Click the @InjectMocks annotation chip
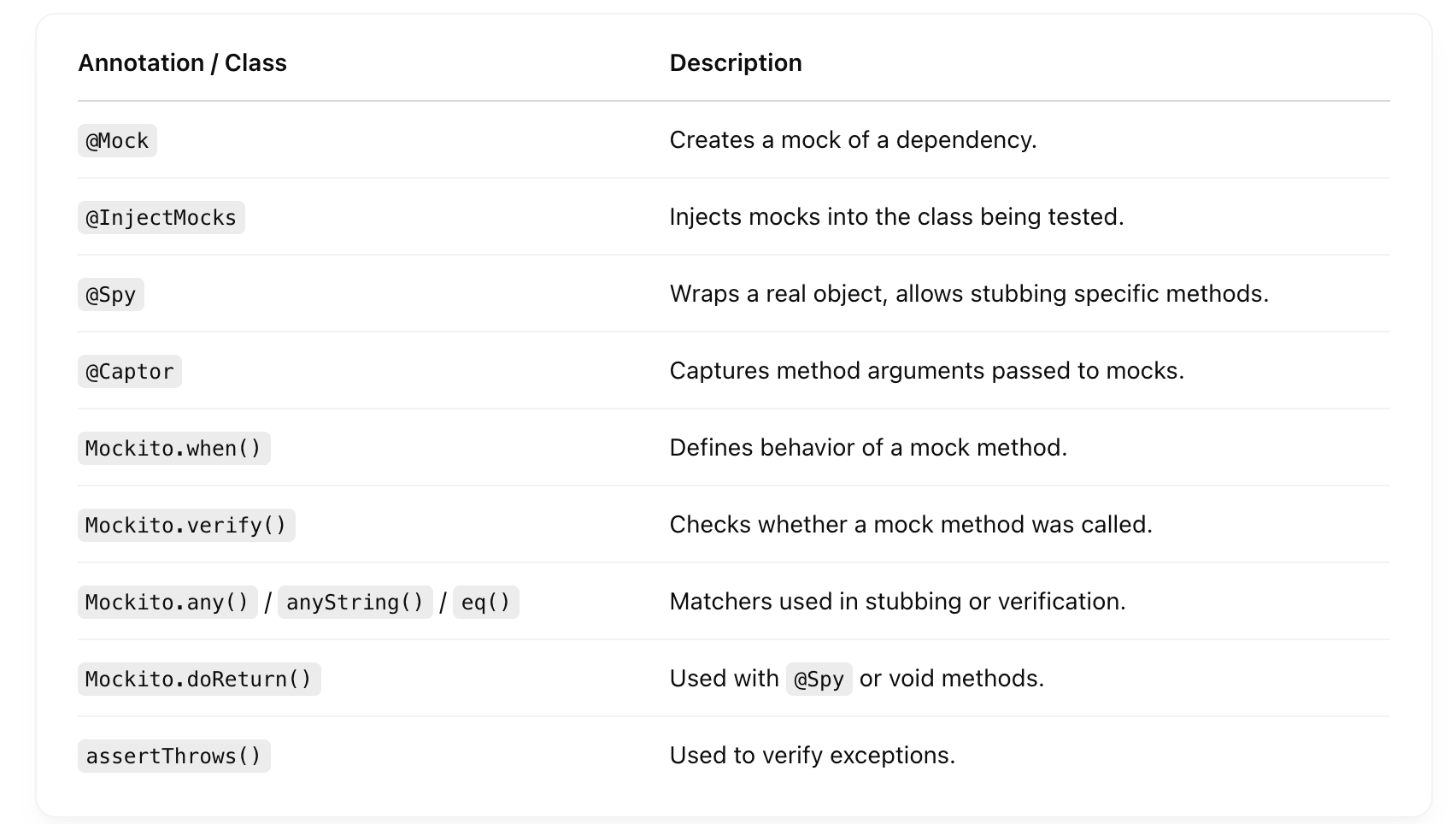The height and width of the screenshot is (824, 1456). [x=161, y=218]
